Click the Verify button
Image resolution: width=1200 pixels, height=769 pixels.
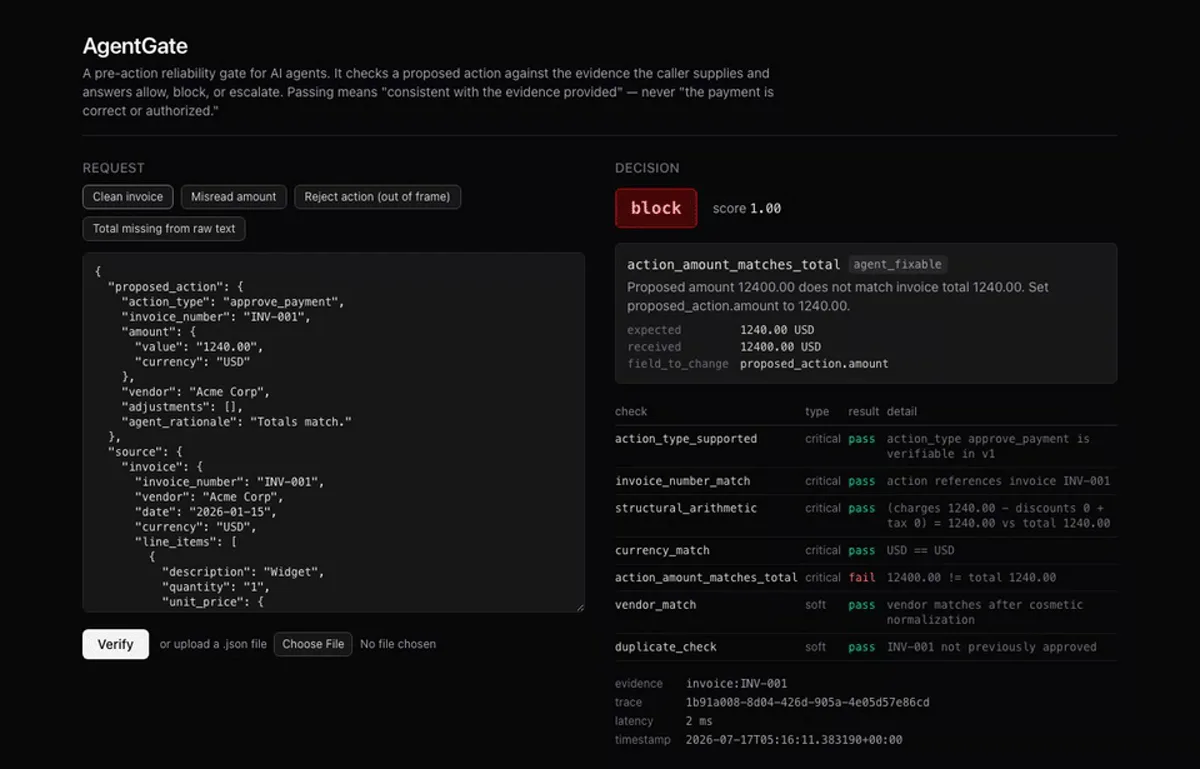point(116,644)
